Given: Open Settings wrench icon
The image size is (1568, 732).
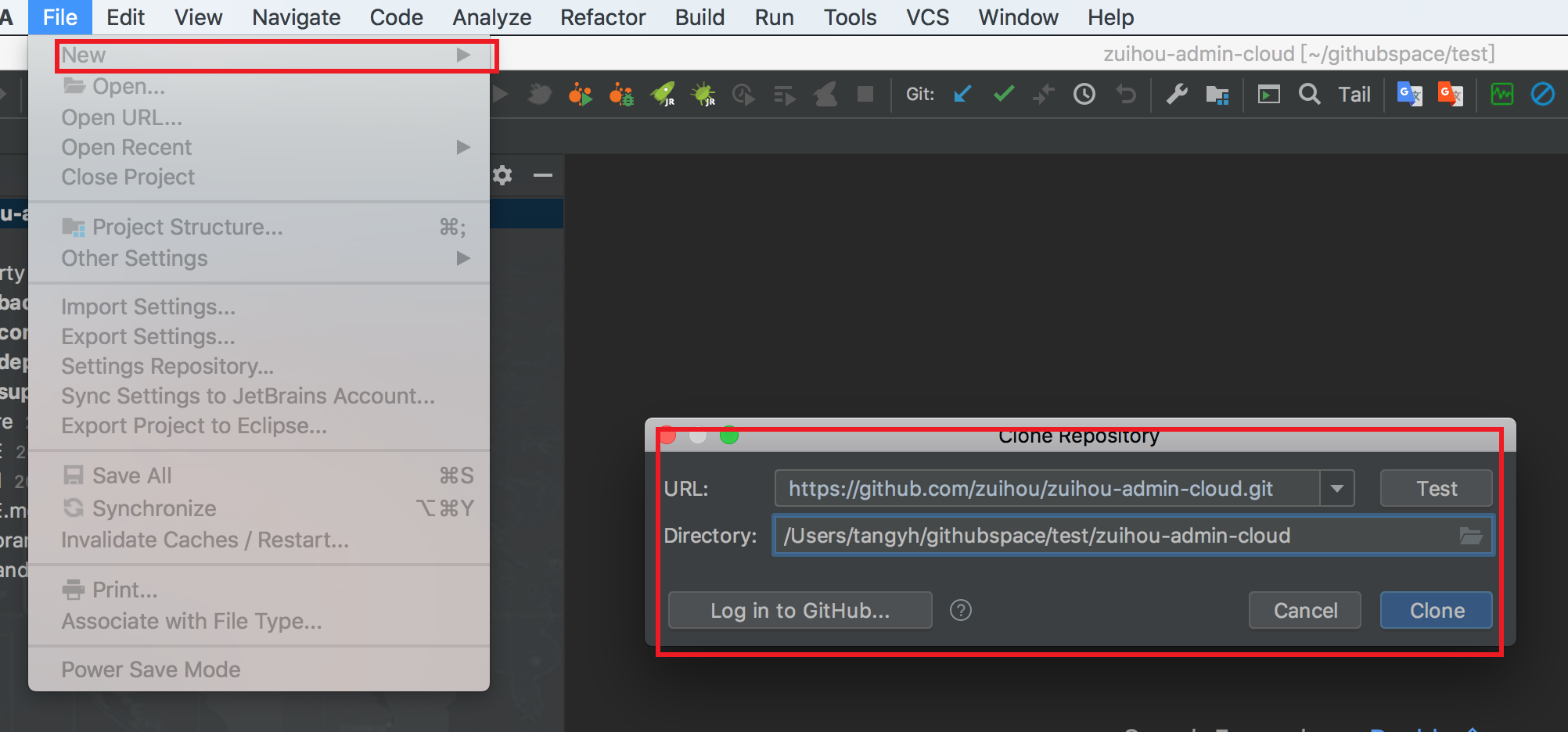Looking at the screenshot, I should point(1177,95).
